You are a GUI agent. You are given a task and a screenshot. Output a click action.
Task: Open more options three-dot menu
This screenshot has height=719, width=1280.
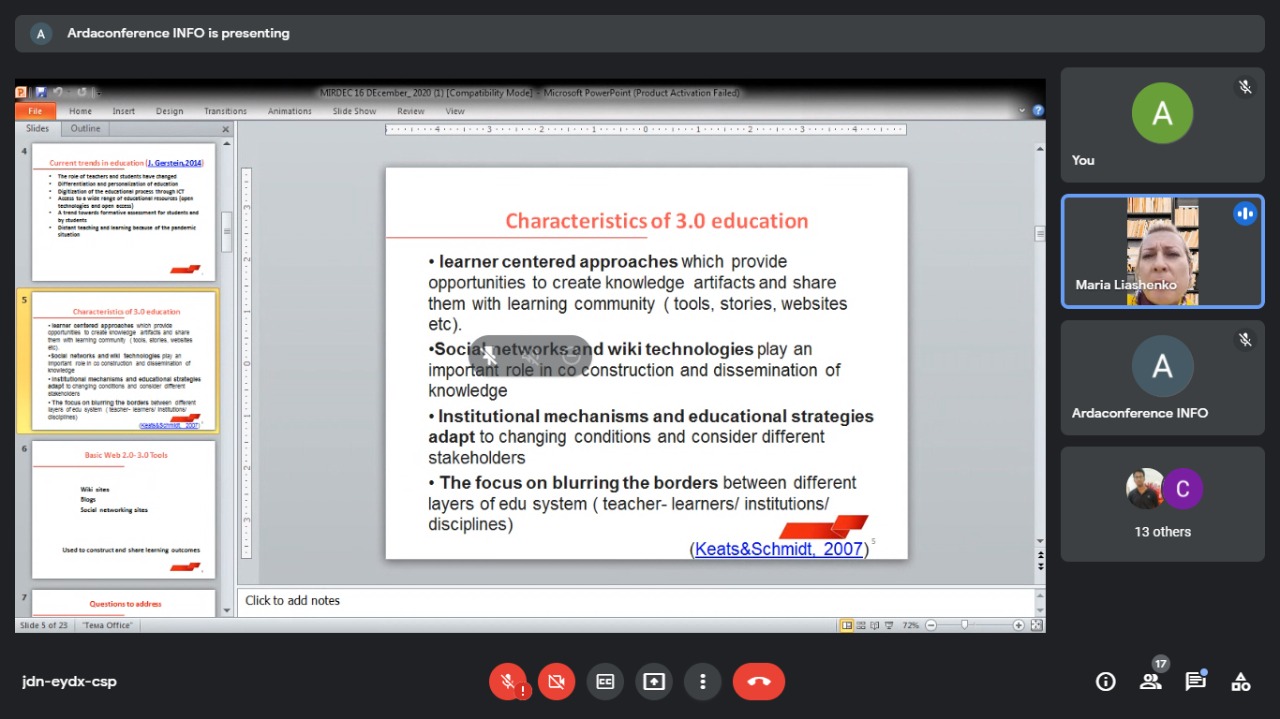point(703,682)
